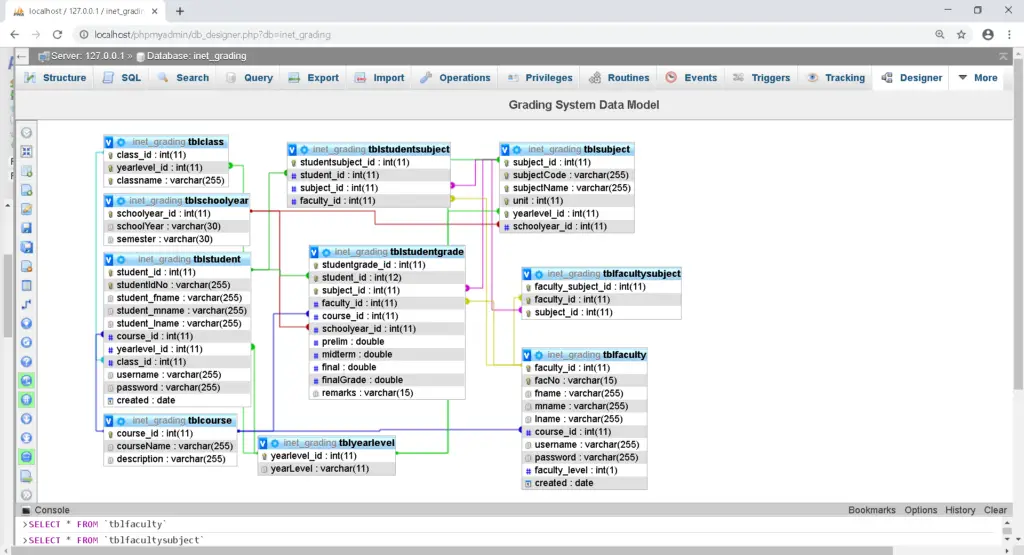Click the gear icon on tblstudentgrade header
The image size is (1024, 555).
(x=327, y=252)
